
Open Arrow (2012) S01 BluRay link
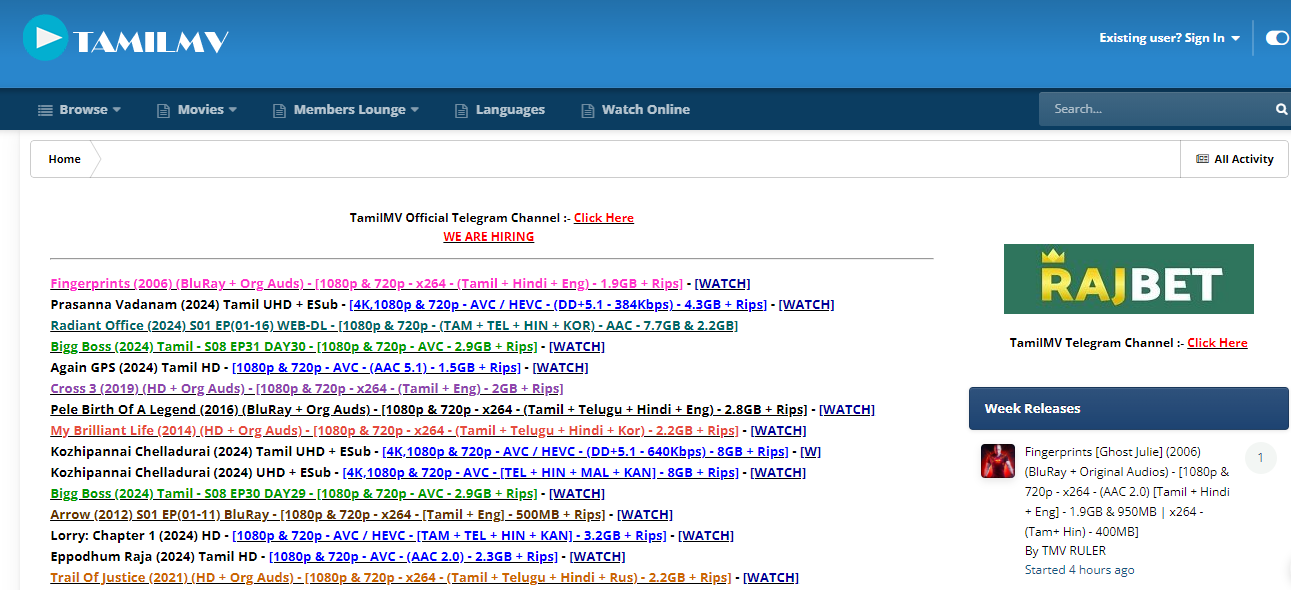coord(328,515)
